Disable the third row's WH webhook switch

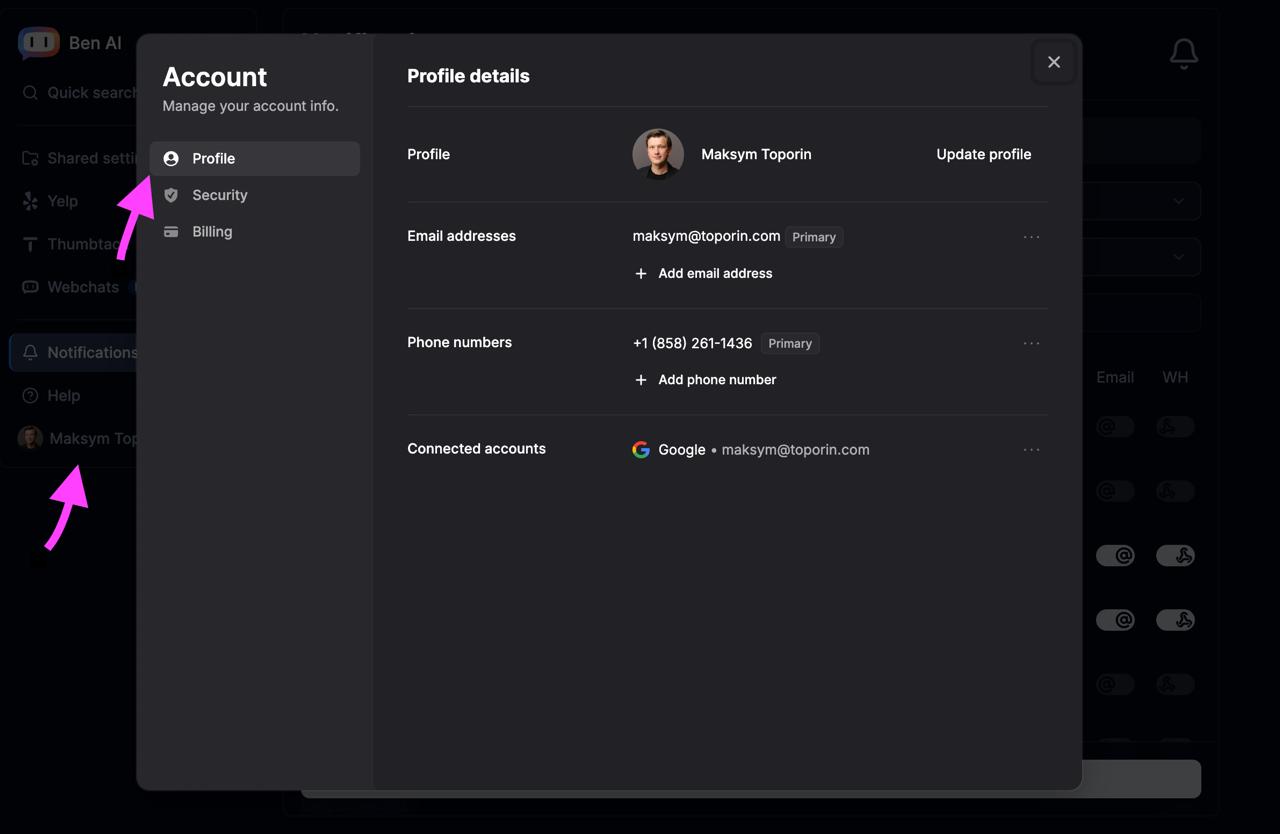pyautogui.click(x=1175, y=555)
